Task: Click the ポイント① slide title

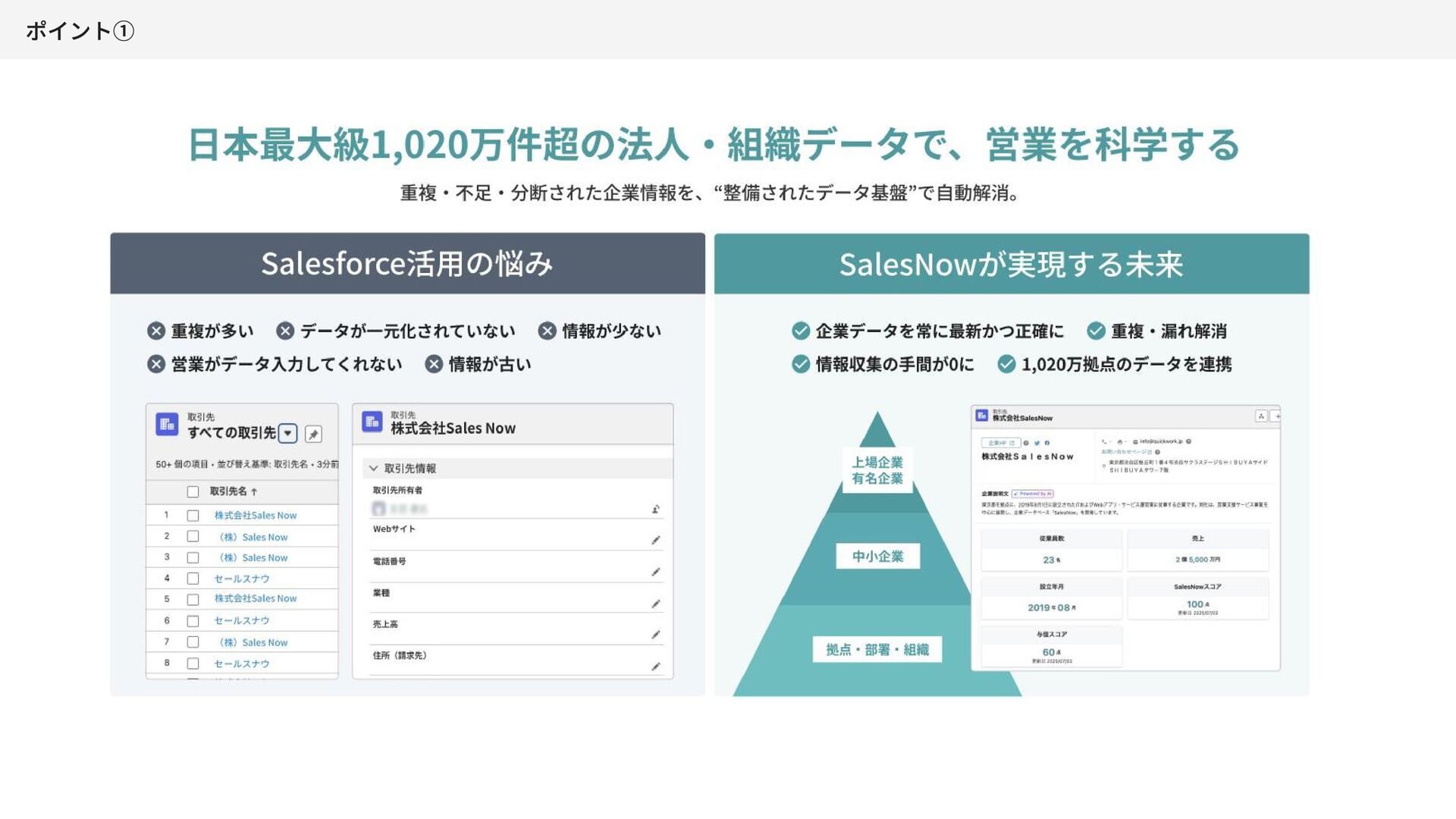Action: 80,31
